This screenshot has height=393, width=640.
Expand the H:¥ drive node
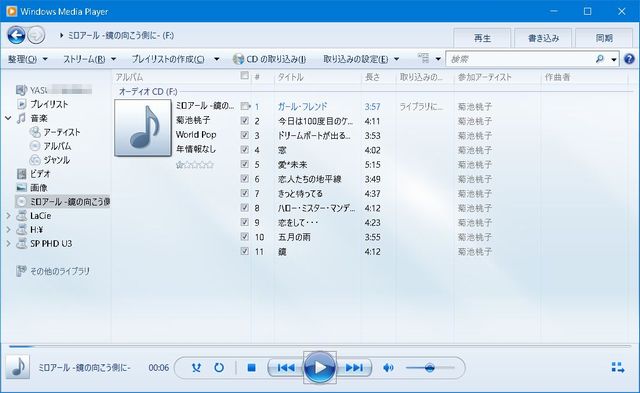[8, 230]
